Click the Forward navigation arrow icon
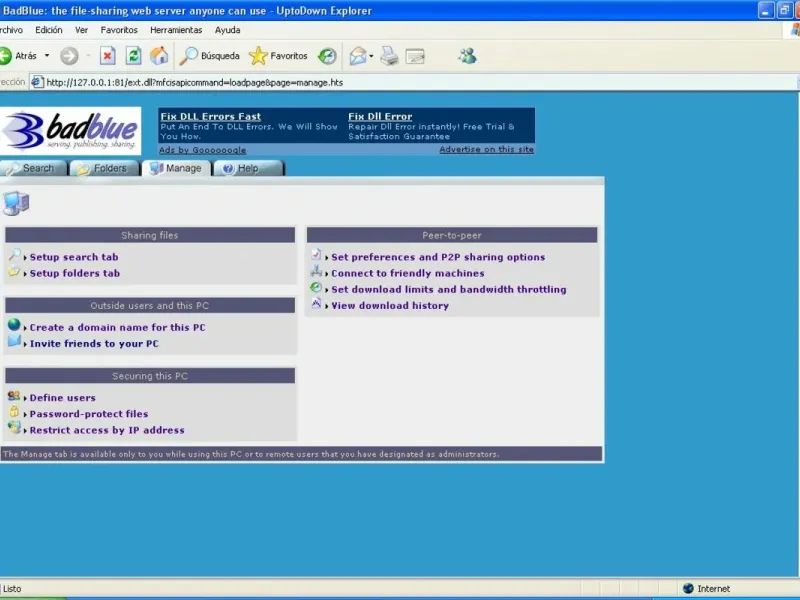Viewport: 800px width, 600px height. click(69, 56)
